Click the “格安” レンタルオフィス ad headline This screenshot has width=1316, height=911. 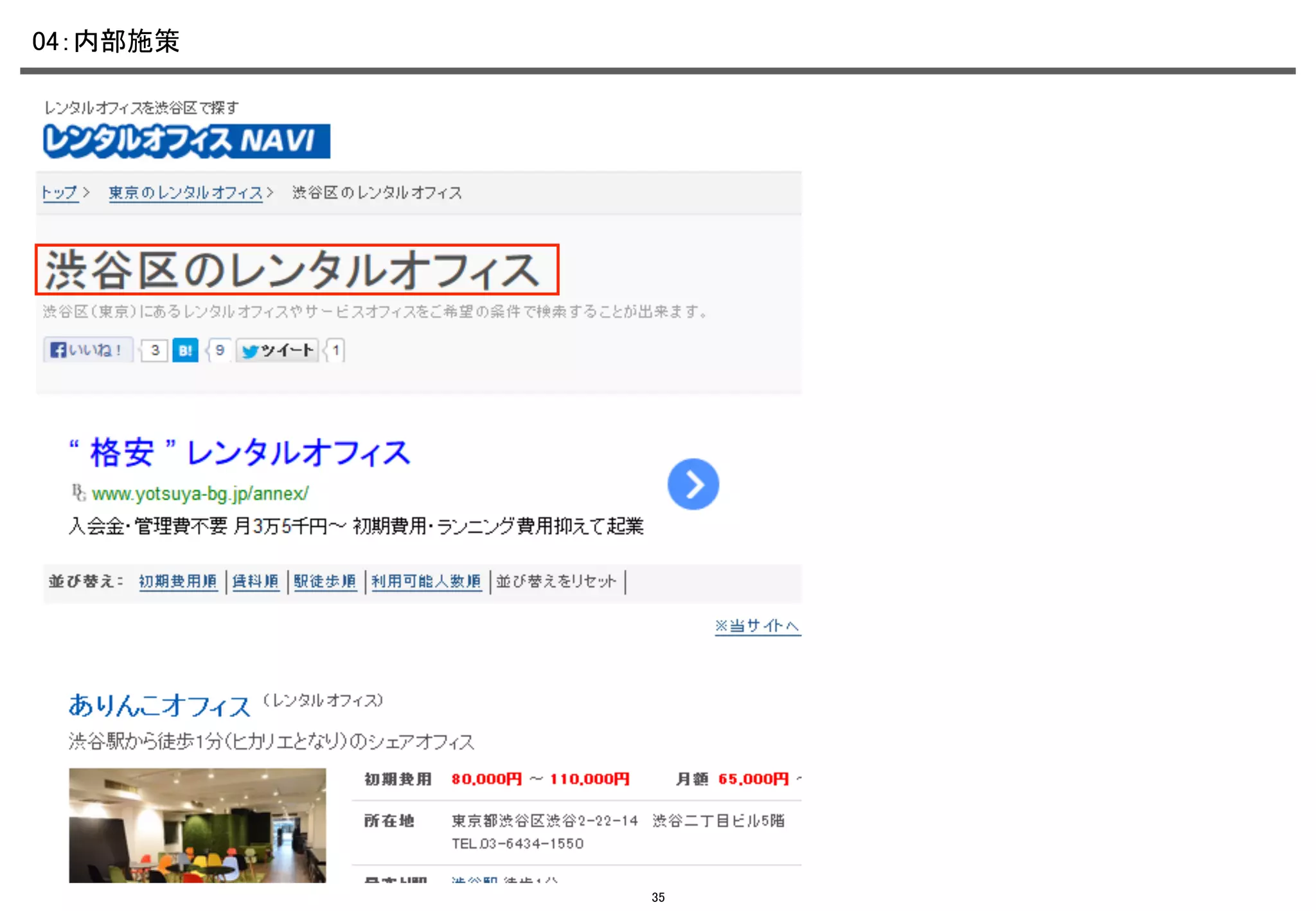click(239, 453)
